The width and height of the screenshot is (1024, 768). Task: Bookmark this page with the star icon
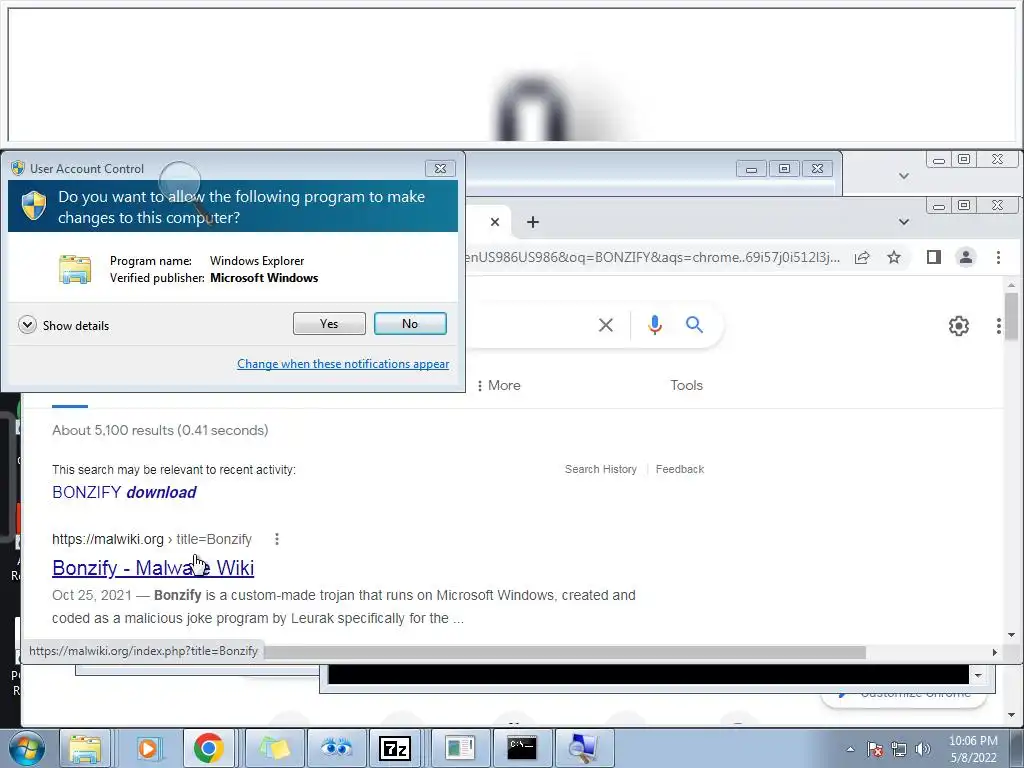pos(894,257)
